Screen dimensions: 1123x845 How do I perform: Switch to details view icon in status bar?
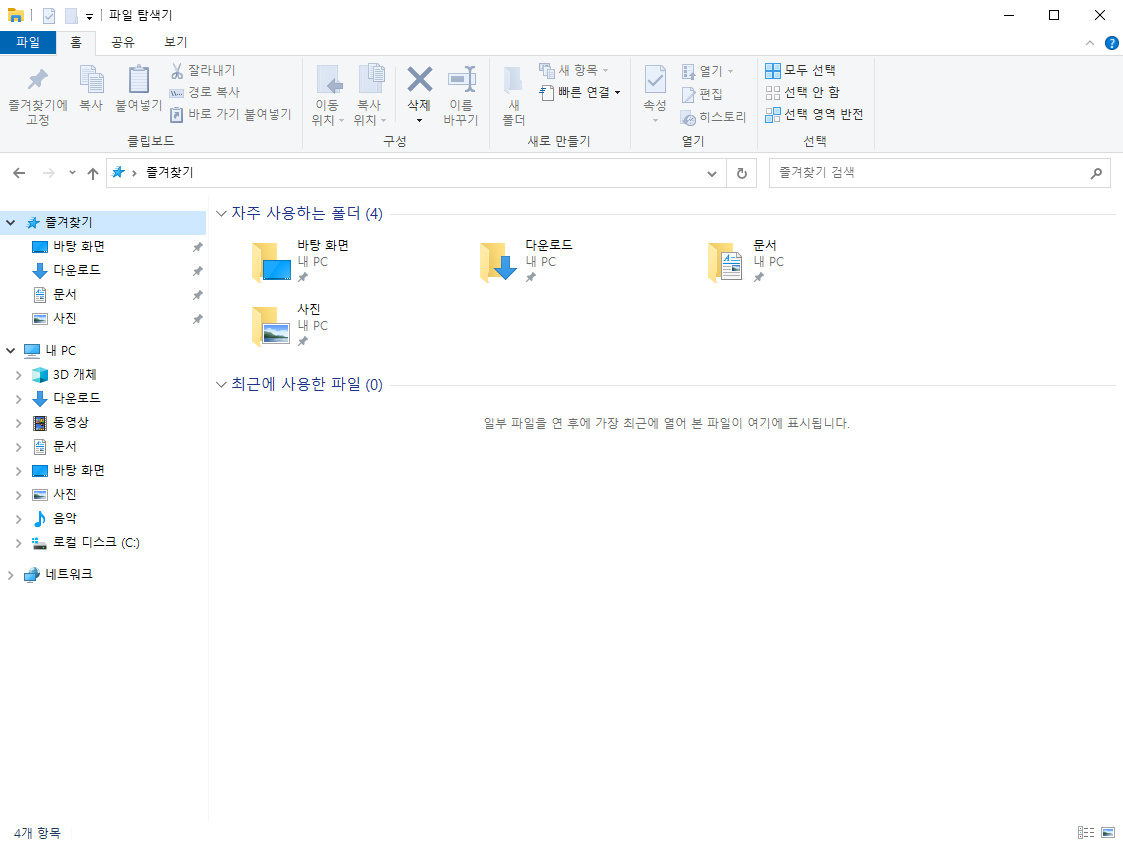[1086, 832]
